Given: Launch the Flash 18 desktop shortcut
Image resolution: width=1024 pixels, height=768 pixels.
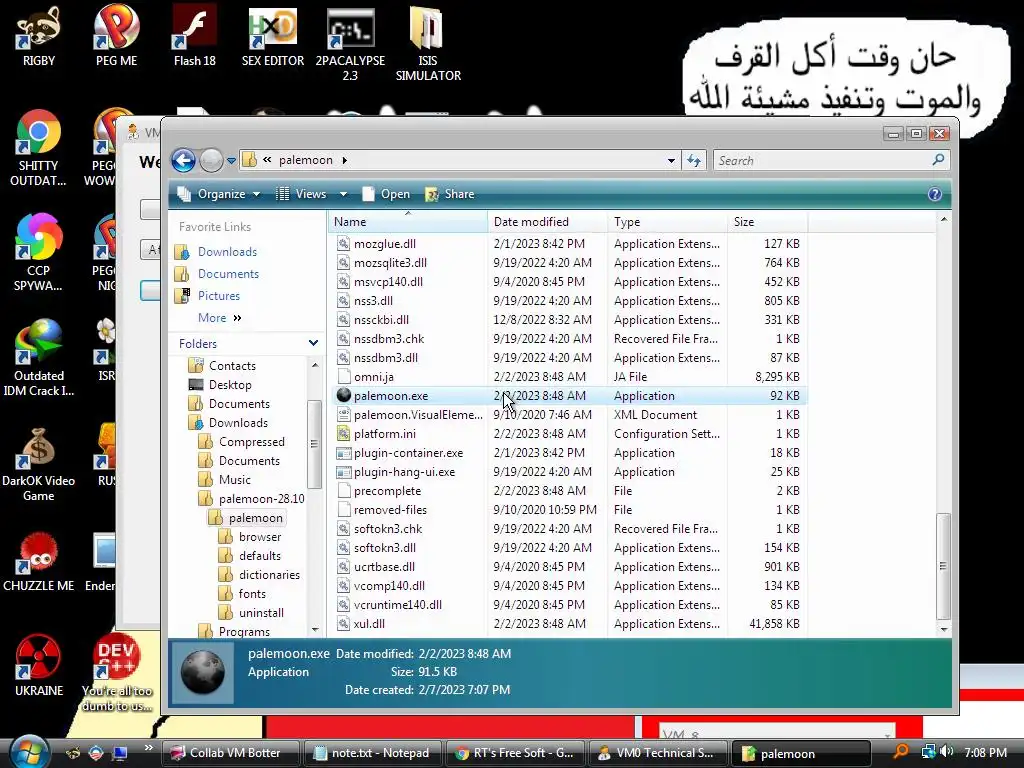Looking at the screenshot, I should pos(195,36).
